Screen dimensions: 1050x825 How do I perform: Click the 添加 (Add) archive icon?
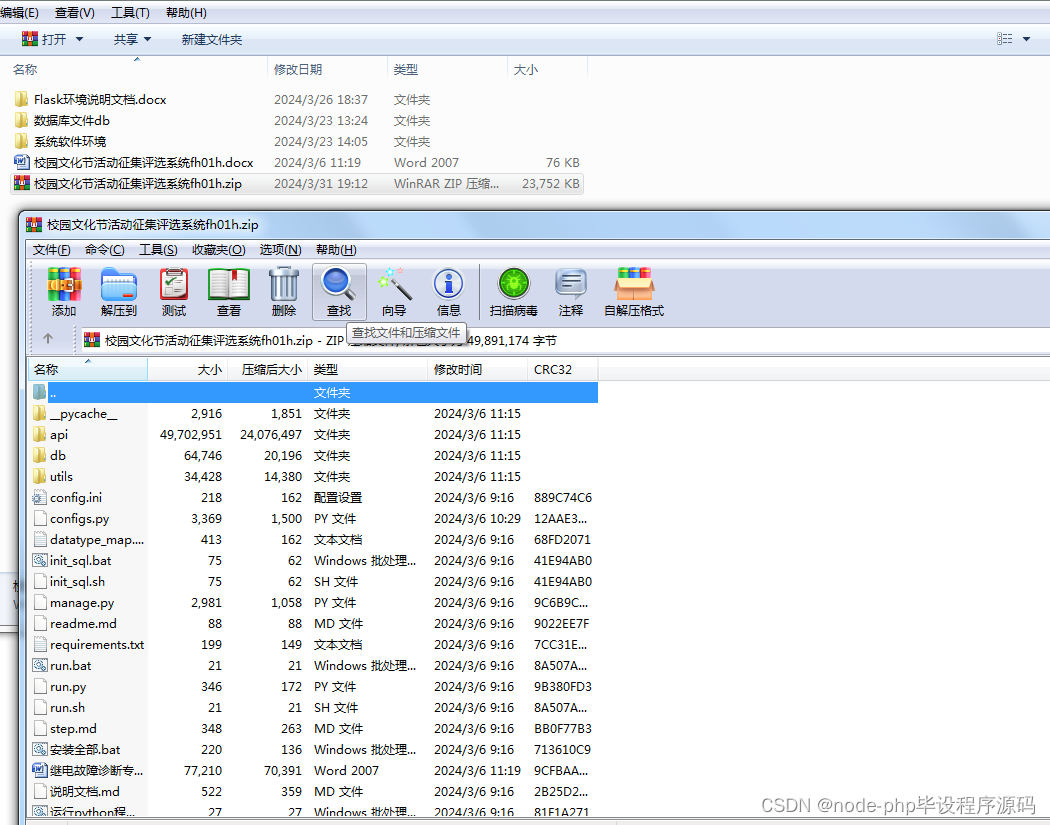63,290
